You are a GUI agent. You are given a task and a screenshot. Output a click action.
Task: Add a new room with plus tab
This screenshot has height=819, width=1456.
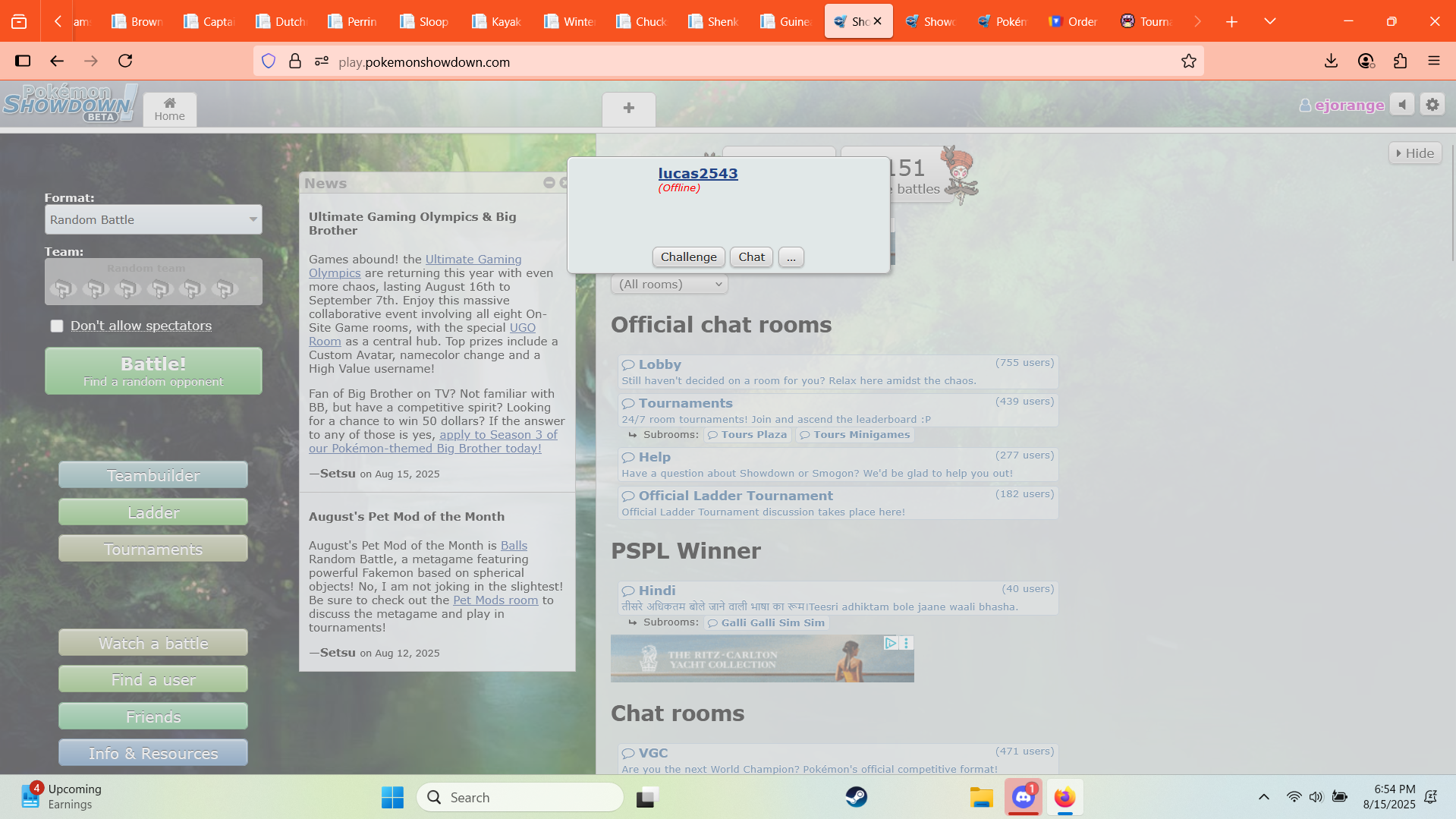(x=629, y=109)
